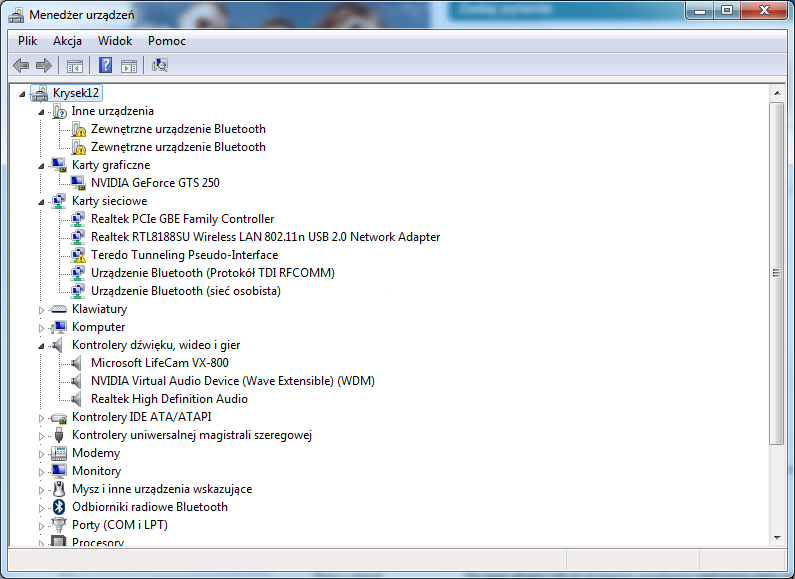Select Realtek PCIe GBE Family Controller
795x579 pixels.
(x=183, y=219)
